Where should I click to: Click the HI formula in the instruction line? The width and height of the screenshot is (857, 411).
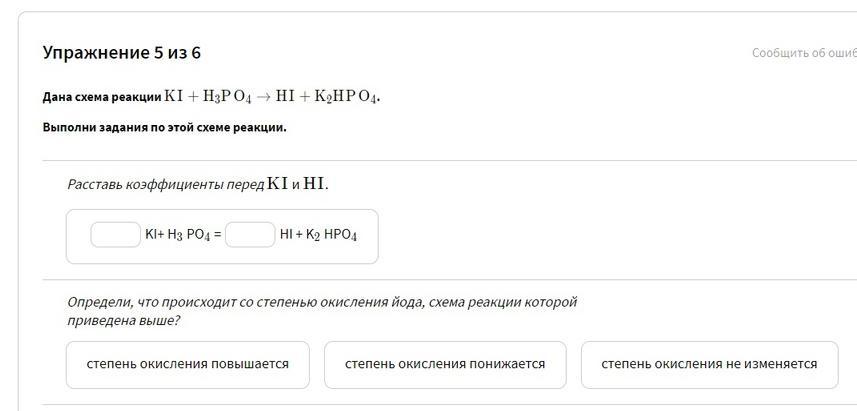click(314, 184)
